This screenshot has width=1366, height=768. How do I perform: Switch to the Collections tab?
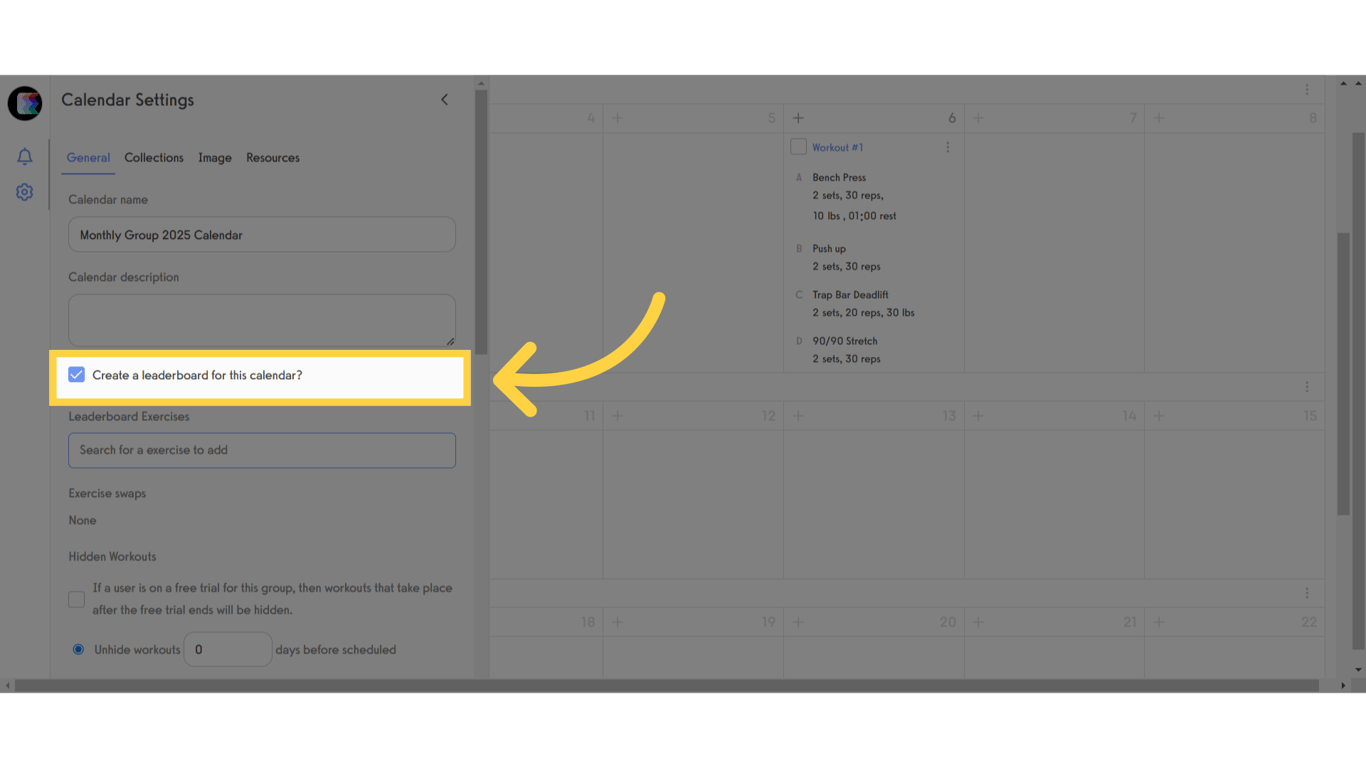[154, 158]
